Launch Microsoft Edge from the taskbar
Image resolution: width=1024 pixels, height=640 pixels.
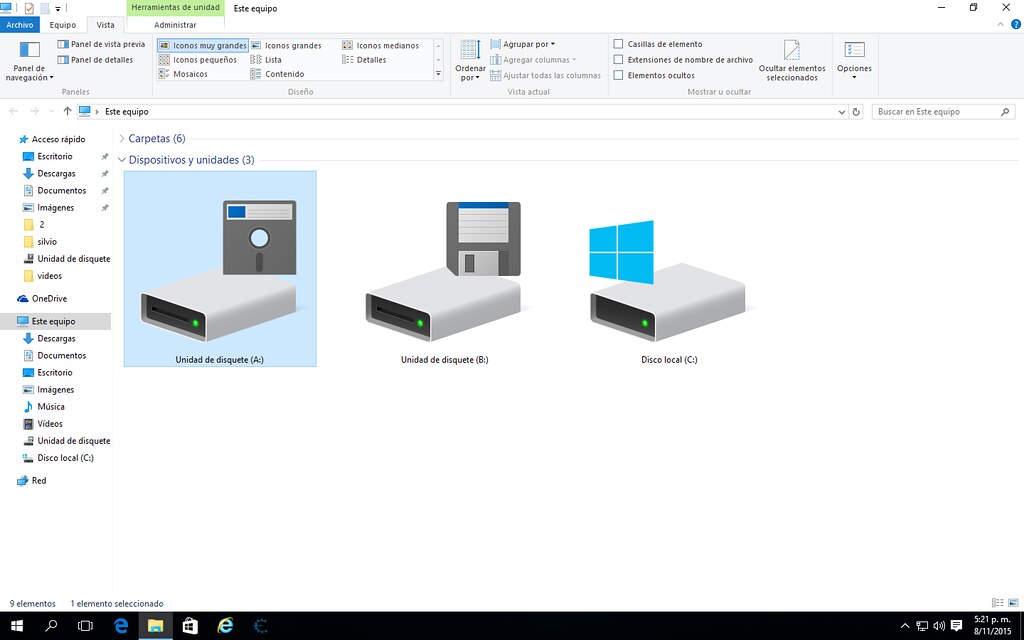tap(121, 626)
